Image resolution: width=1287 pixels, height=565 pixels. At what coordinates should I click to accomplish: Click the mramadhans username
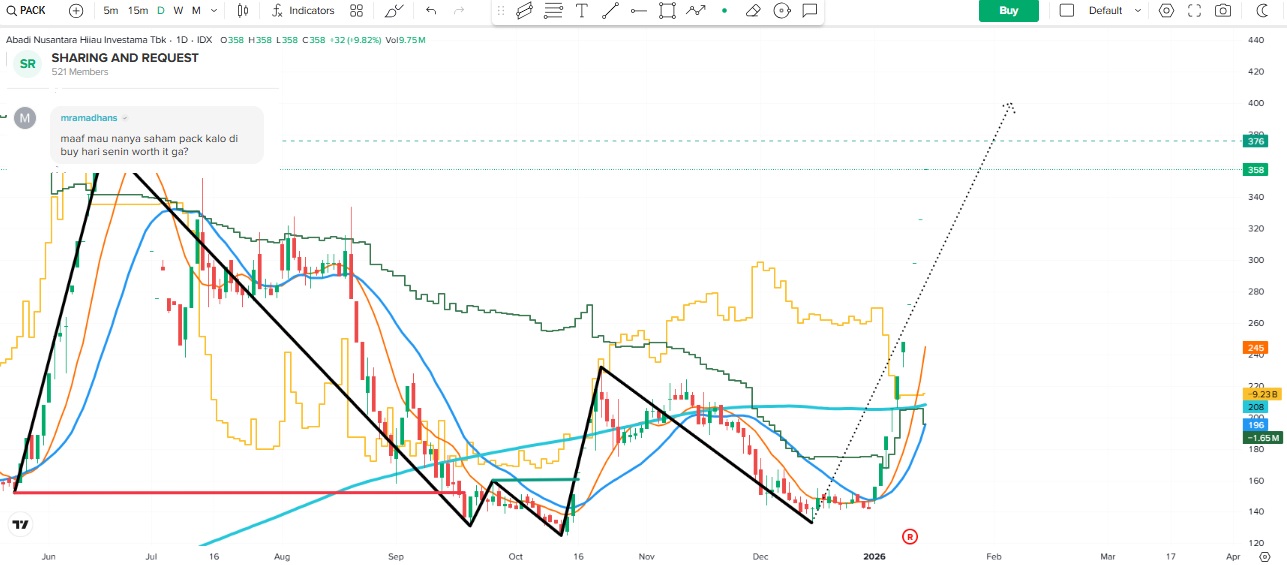(89, 118)
